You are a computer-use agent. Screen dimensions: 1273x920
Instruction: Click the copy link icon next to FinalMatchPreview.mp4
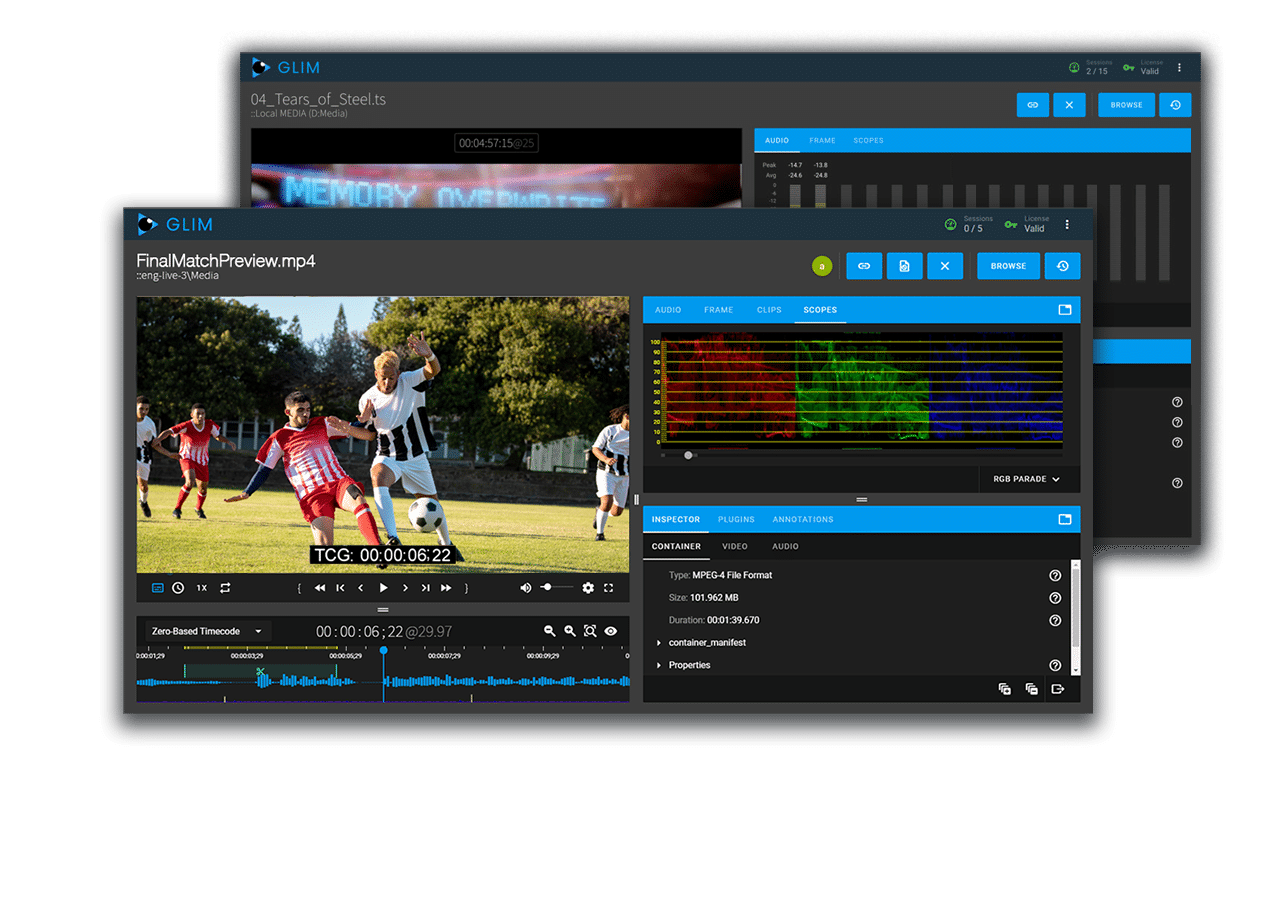864,266
